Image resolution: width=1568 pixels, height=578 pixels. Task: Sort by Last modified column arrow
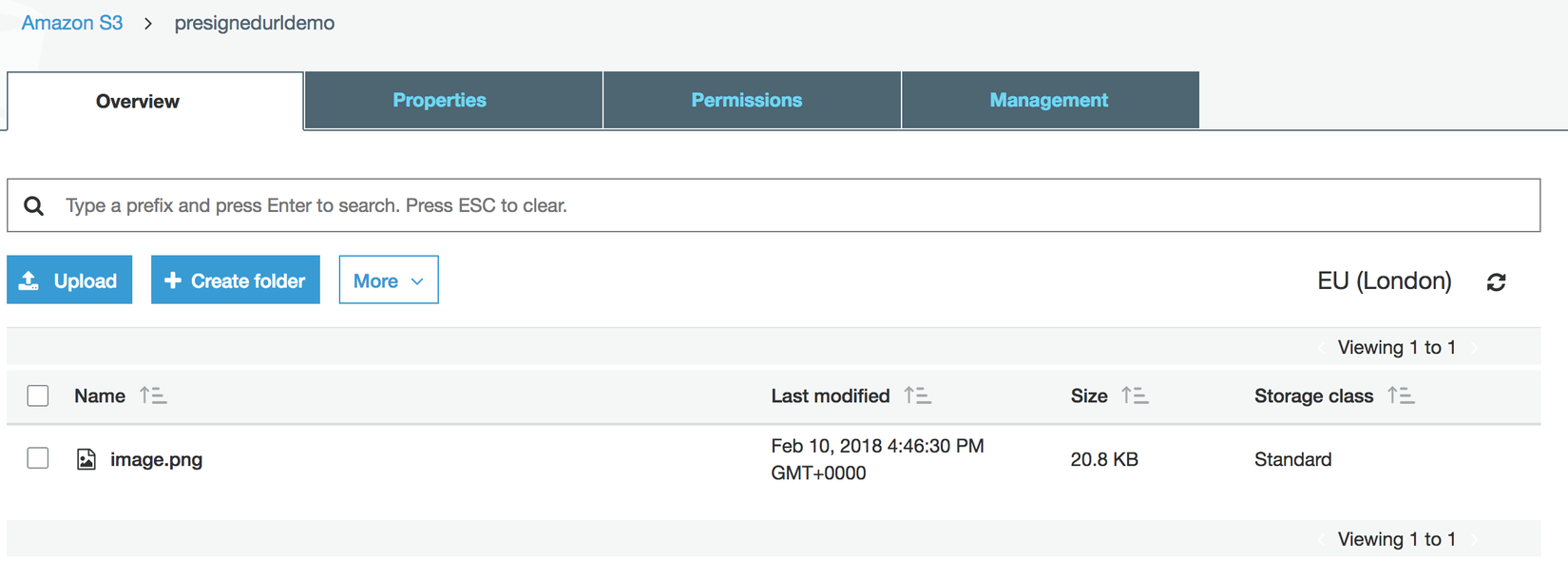coord(917,395)
